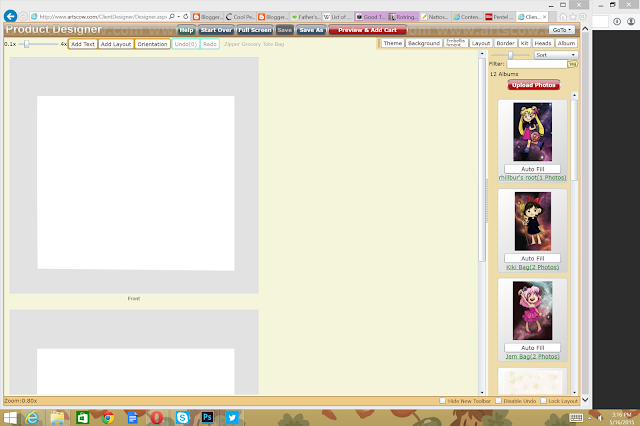
Task: Click the profile icon in right window
Action: (631, 21)
